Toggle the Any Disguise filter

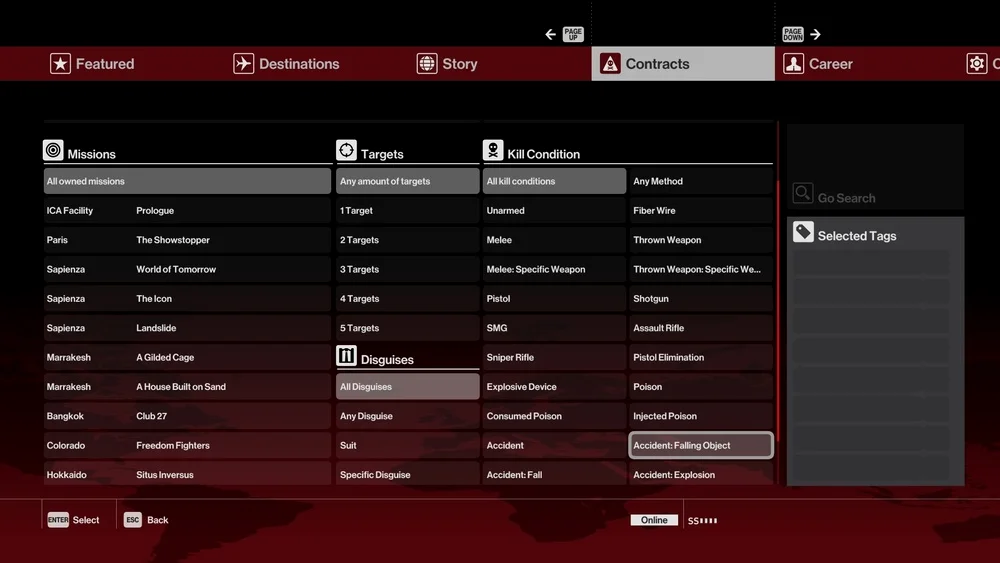[408, 416]
